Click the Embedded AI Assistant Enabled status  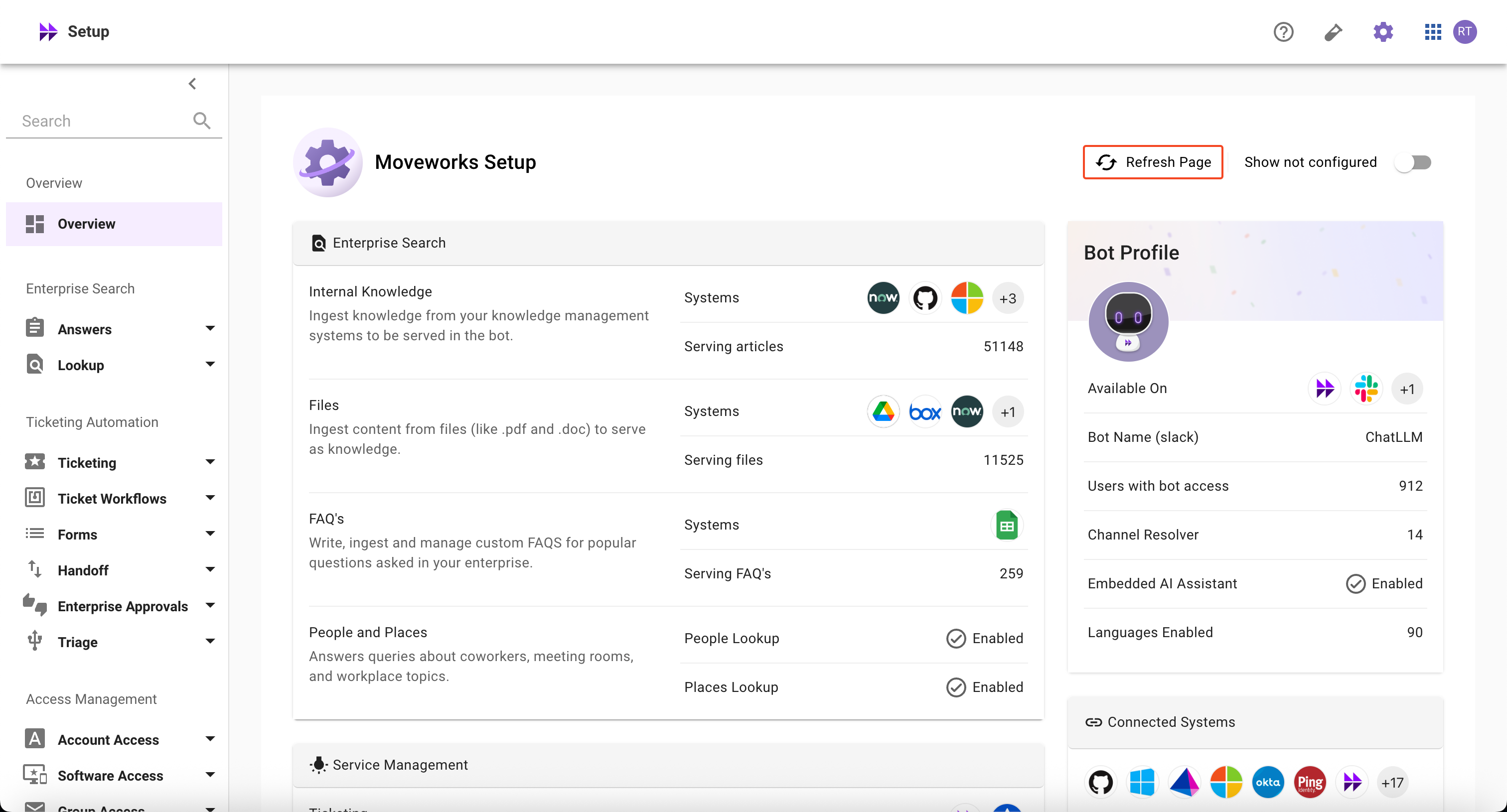pyautogui.click(x=1384, y=583)
